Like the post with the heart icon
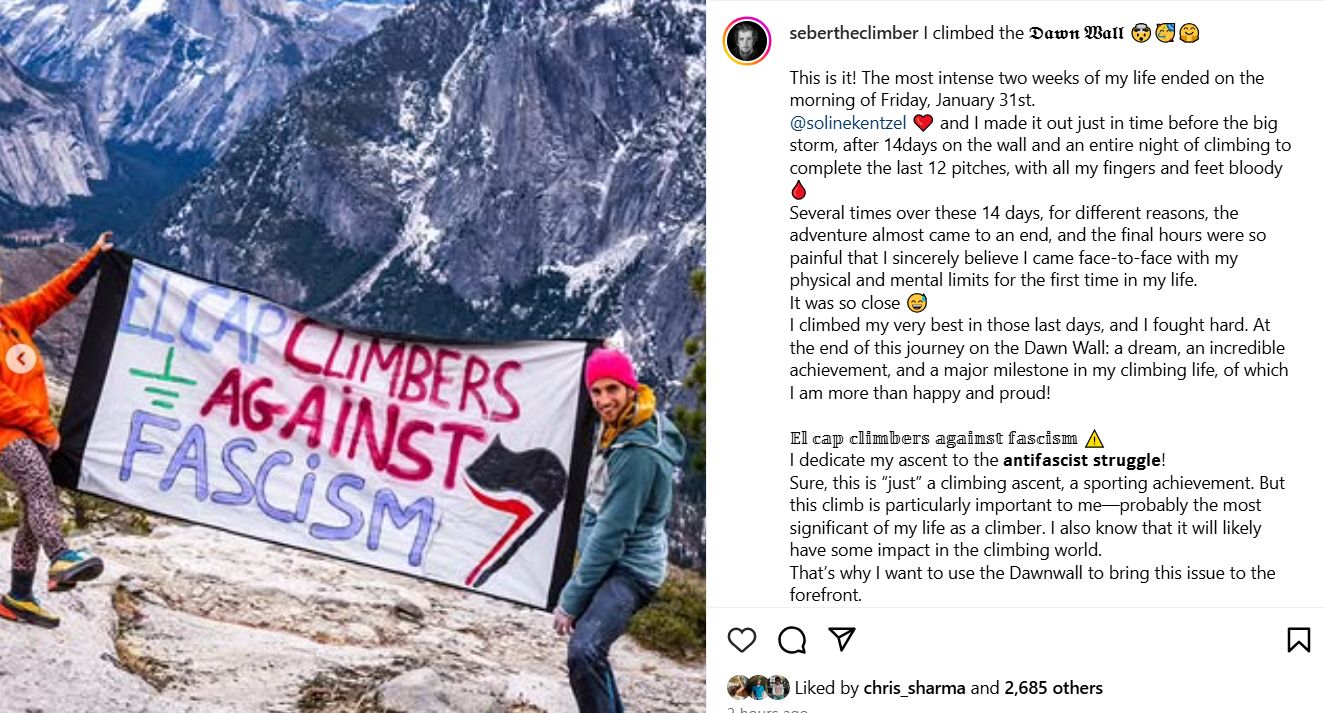Image resolution: width=1326 pixels, height=713 pixels. (741, 640)
